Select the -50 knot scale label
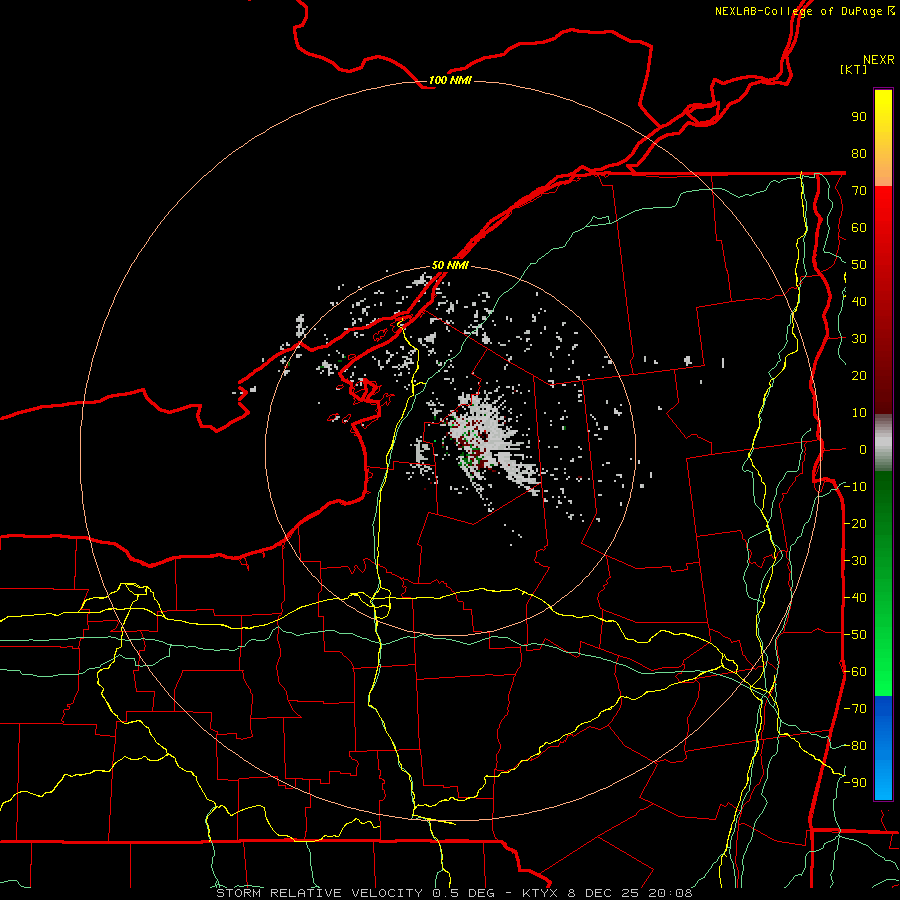This screenshot has height=900, width=900. point(855,635)
